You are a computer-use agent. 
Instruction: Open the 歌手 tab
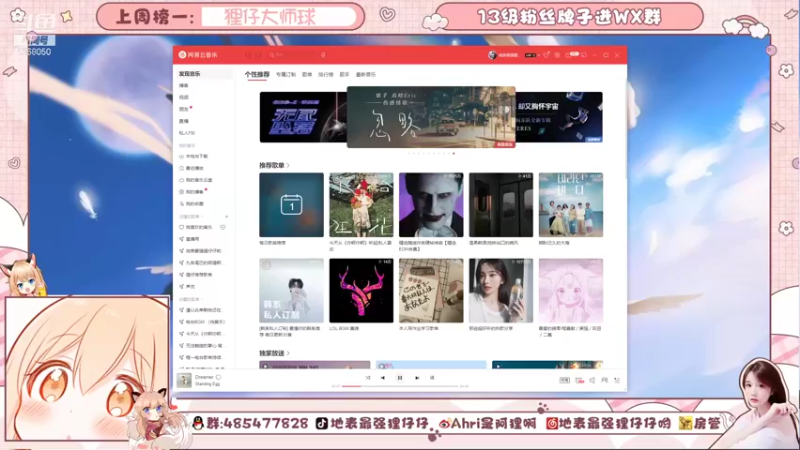tap(344, 74)
